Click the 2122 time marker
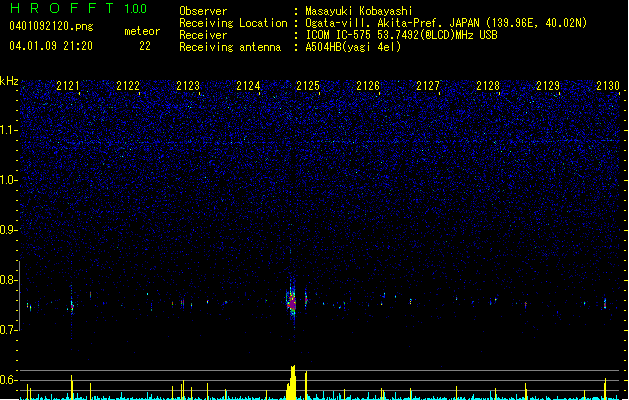The height and width of the screenshot is (400, 629). click(x=128, y=86)
